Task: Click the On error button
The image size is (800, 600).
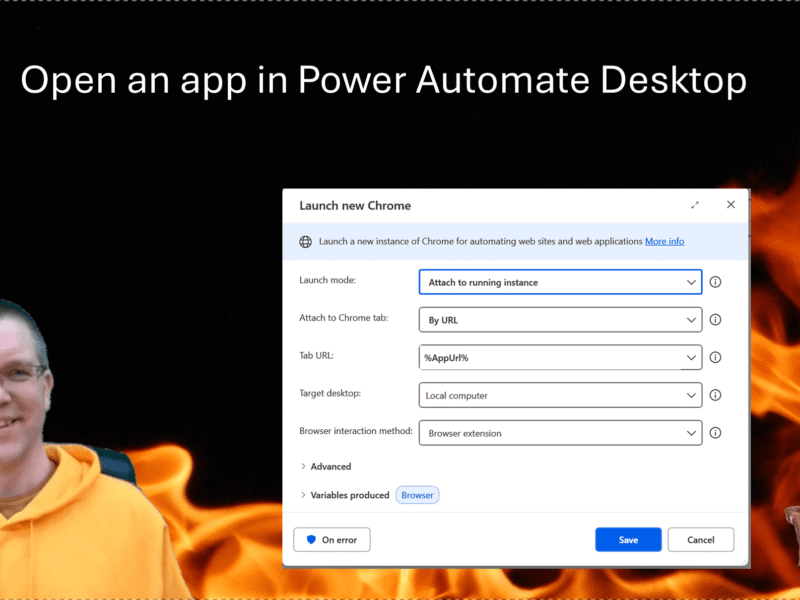Action: click(x=332, y=540)
